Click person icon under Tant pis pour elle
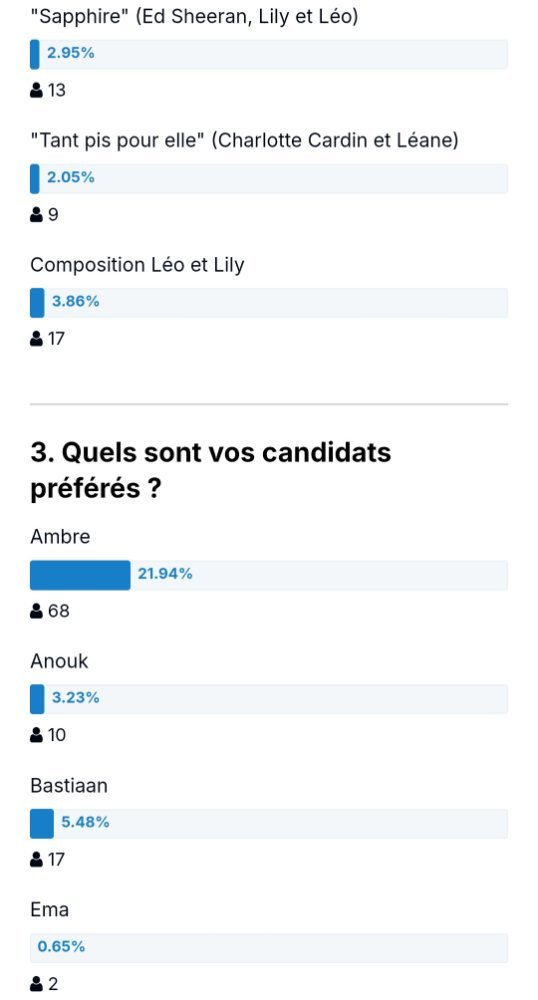538x1000 pixels. coord(36,215)
